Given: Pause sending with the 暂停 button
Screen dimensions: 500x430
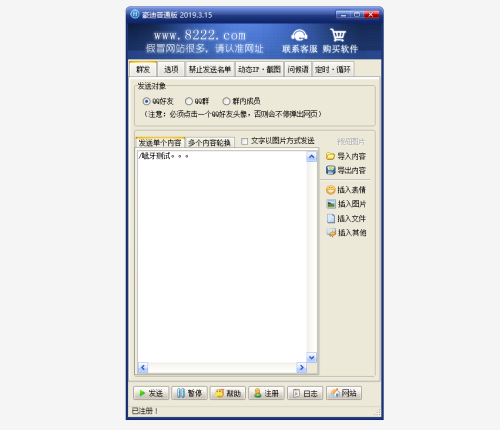Looking at the screenshot, I should pos(189,393).
